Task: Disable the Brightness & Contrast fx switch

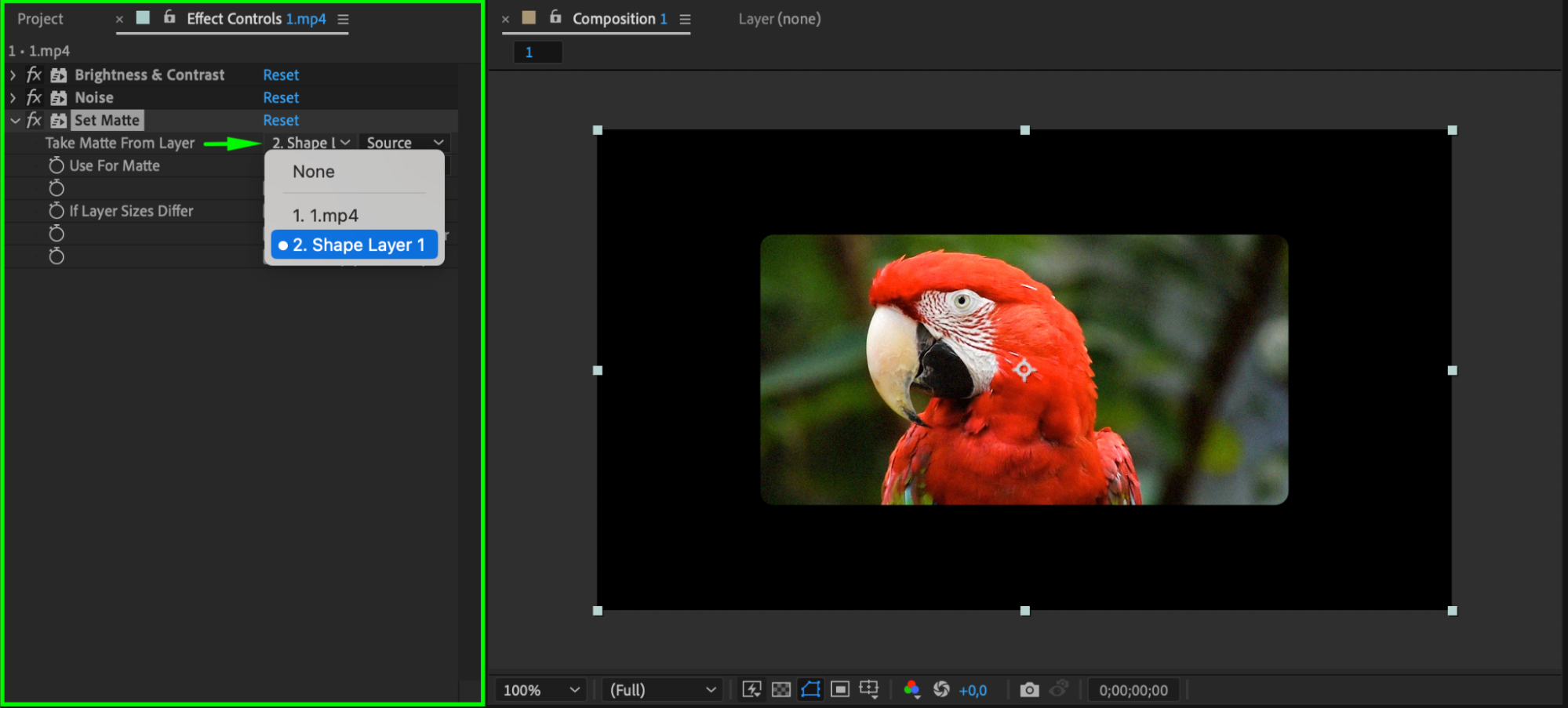Action: pyautogui.click(x=34, y=74)
